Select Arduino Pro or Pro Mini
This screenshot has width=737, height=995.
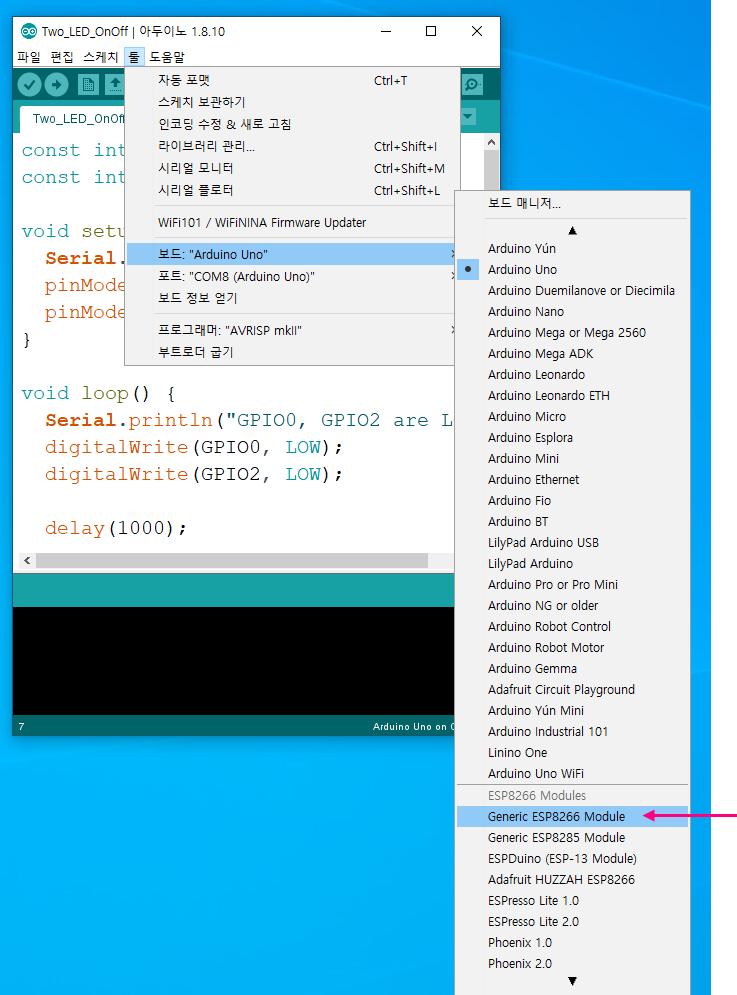point(572,584)
